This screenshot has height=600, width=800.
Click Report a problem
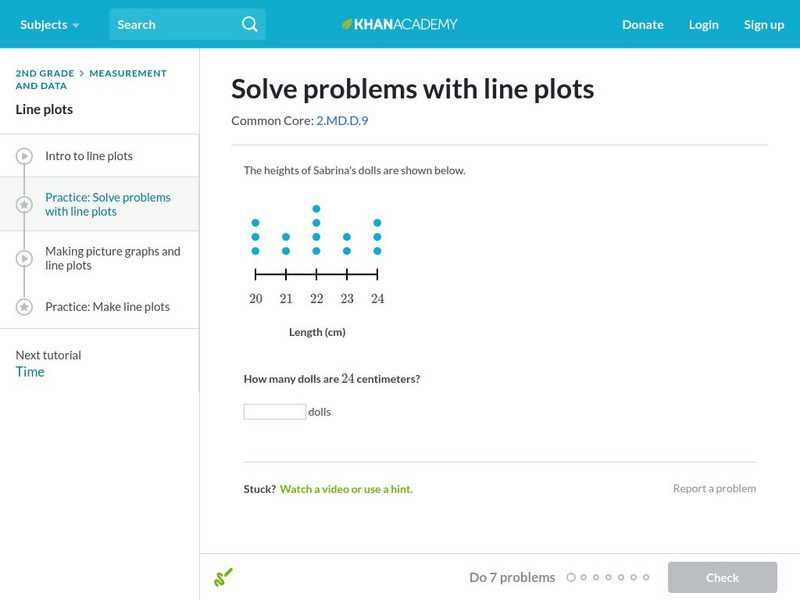point(714,488)
